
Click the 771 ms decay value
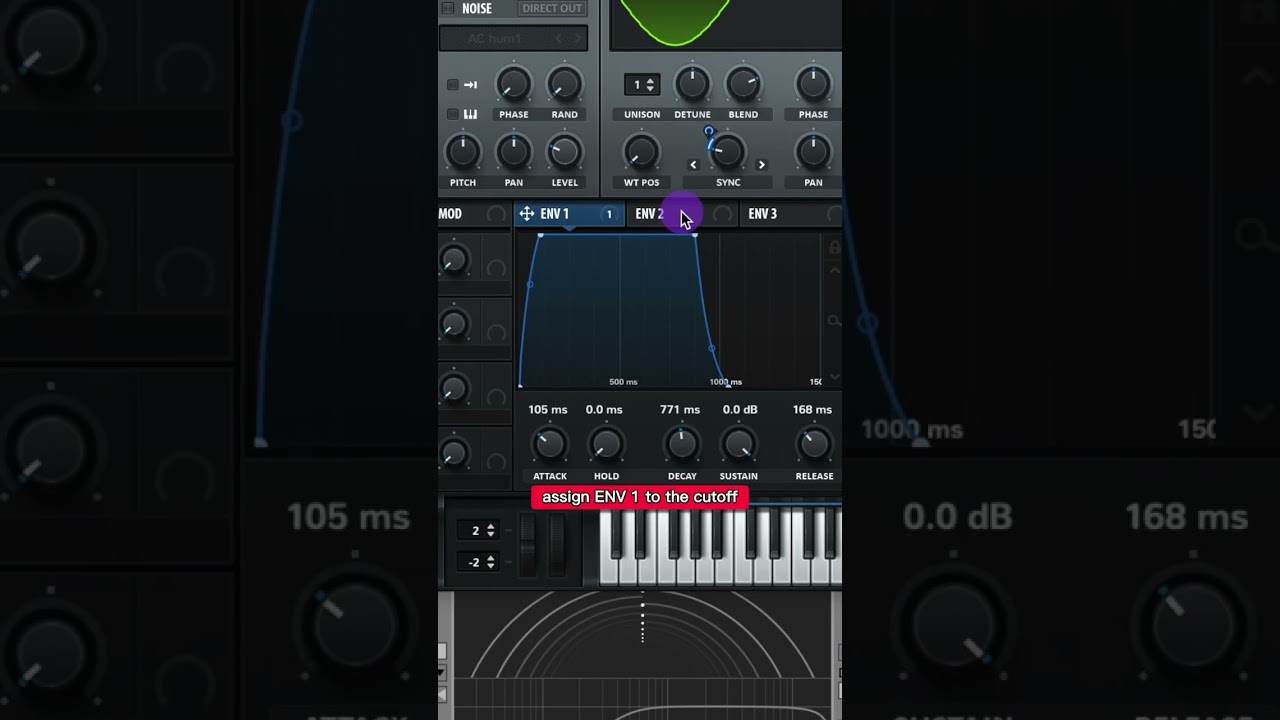click(680, 410)
